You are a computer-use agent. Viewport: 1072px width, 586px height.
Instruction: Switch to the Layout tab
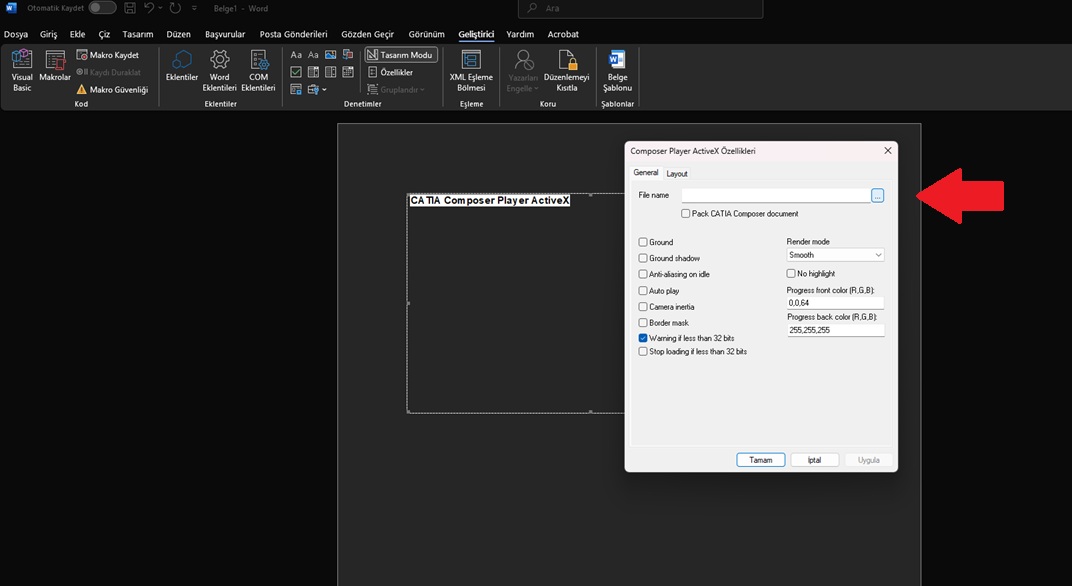pyautogui.click(x=677, y=174)
